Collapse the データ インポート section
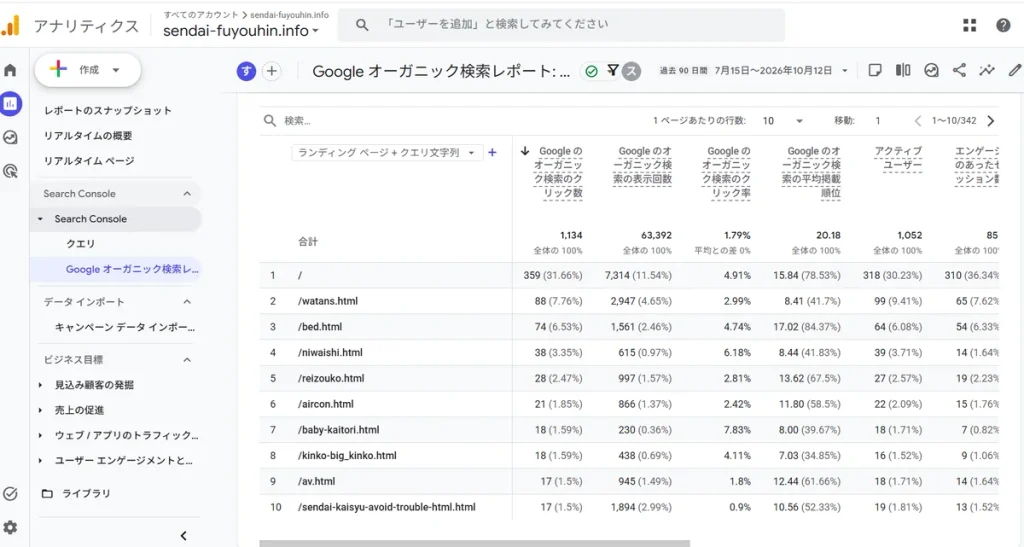Image resolution: width=1024 pixels, height=547 pixels. click(x=187, y=302)
